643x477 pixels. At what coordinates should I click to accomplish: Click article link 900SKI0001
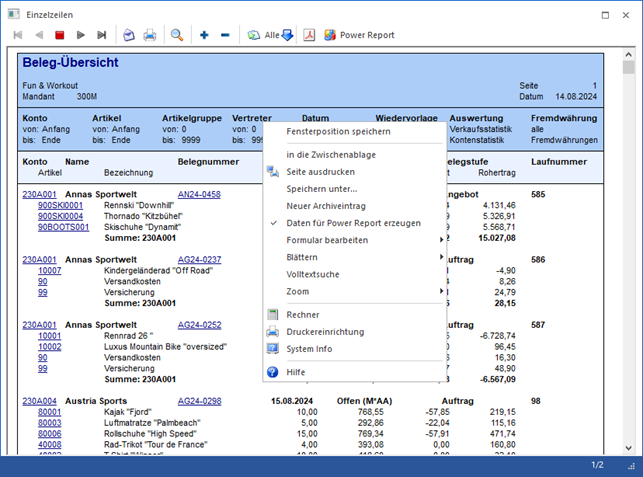point(60,205)
